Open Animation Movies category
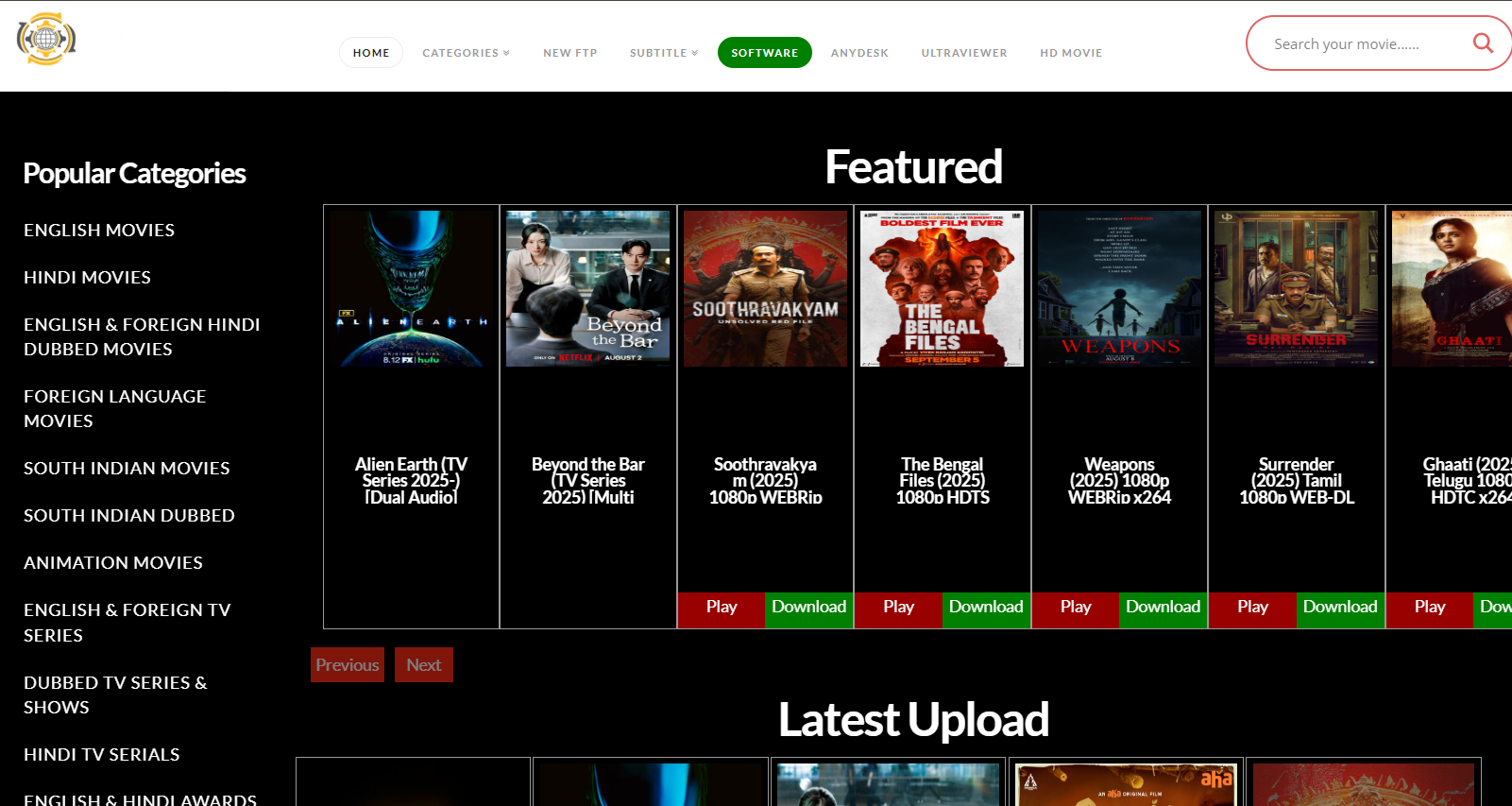 point(113,563)
